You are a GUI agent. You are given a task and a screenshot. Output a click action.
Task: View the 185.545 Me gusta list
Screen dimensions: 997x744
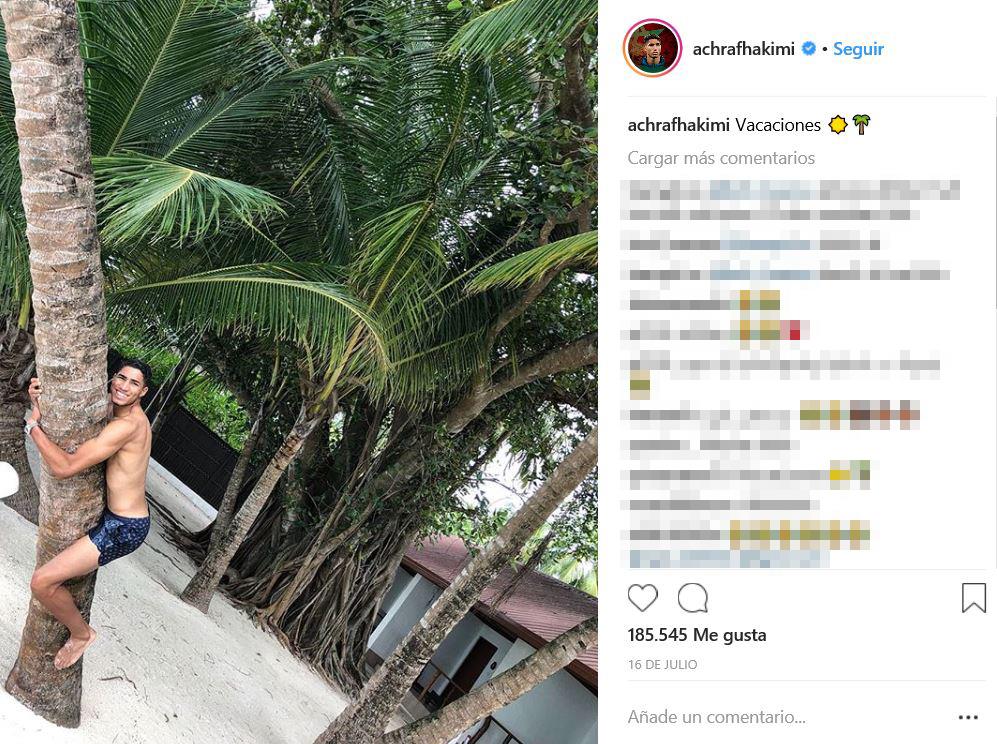coord(697,635)
